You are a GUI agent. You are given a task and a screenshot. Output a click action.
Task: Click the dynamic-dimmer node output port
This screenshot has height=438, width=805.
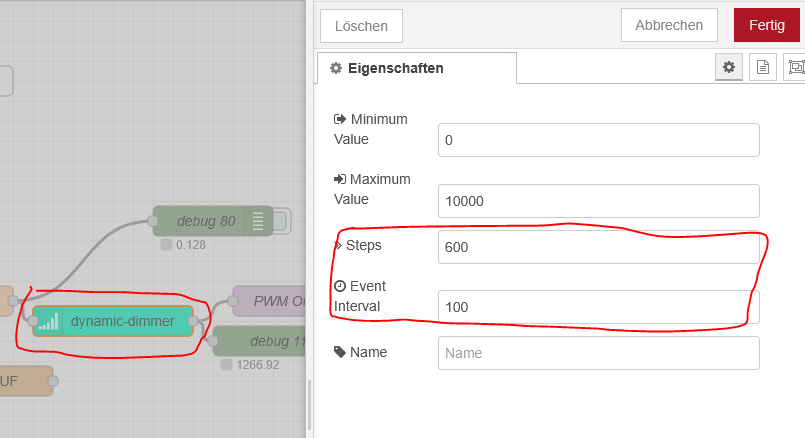pyautogui.click(x=194, y=321)
